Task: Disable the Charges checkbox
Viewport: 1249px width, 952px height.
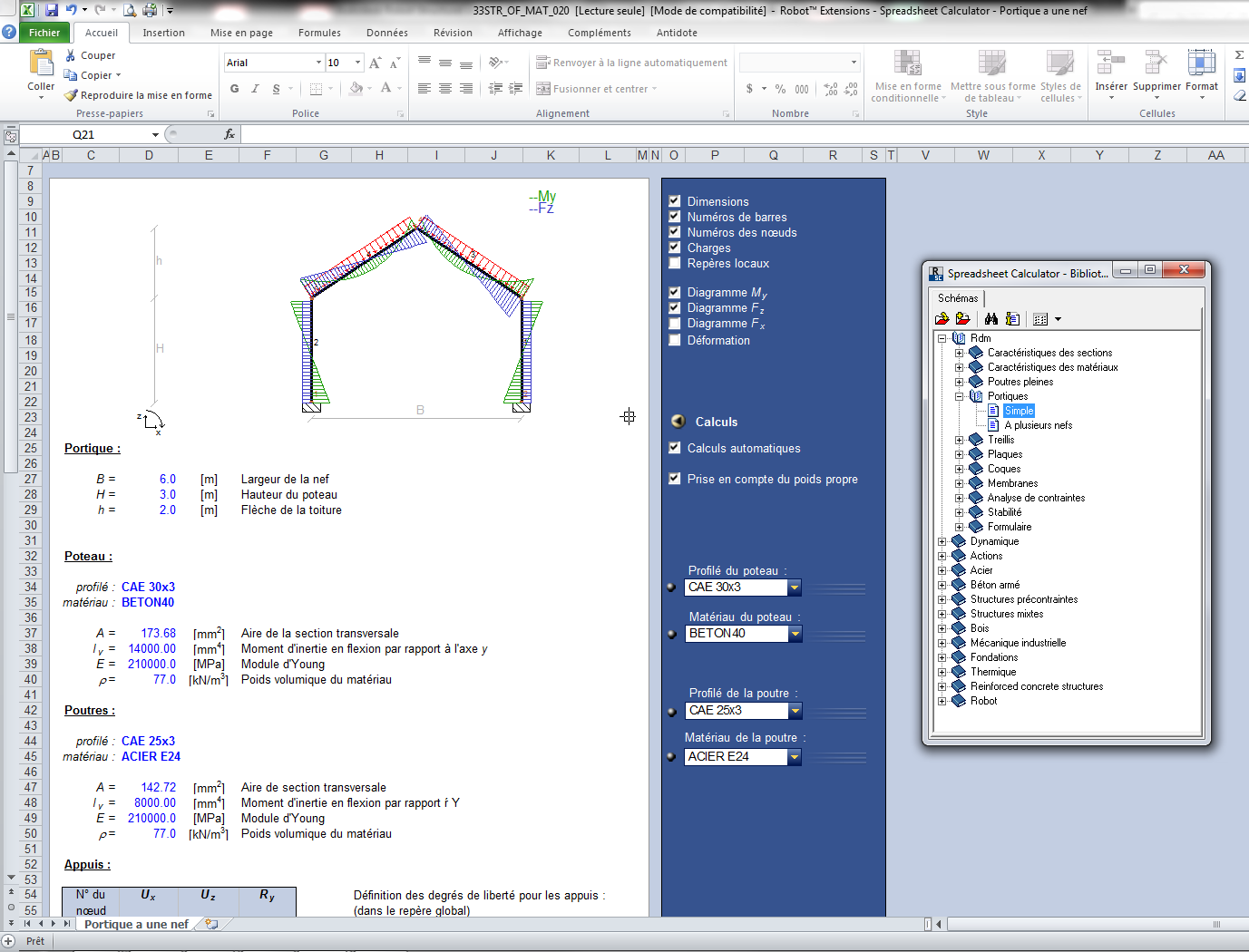Action: coord(675,248)
